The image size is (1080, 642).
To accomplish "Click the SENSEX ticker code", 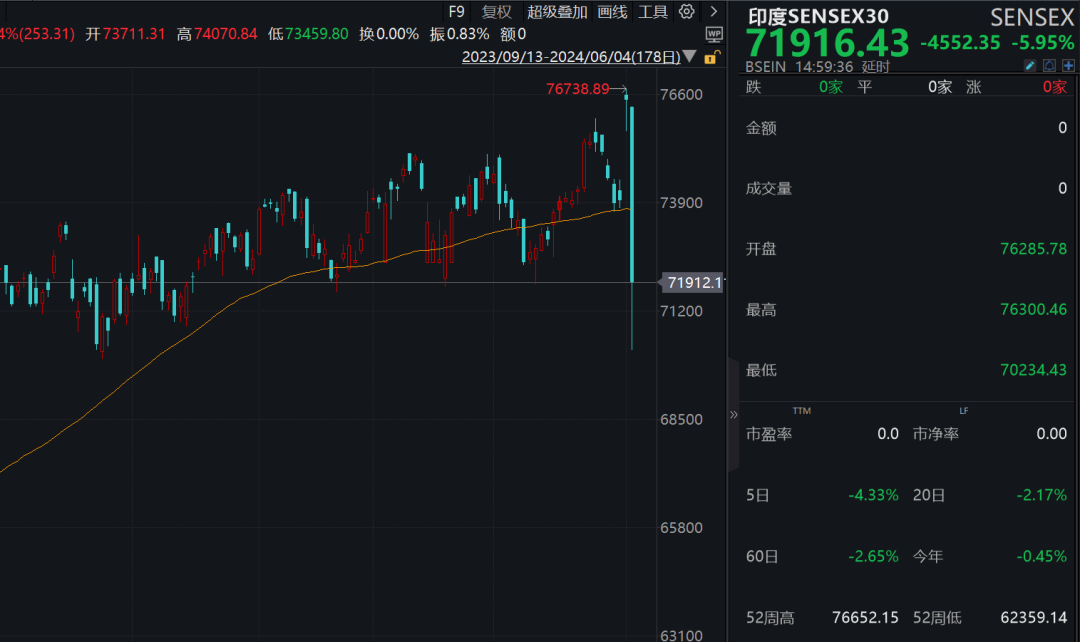I will (1032, 17).
